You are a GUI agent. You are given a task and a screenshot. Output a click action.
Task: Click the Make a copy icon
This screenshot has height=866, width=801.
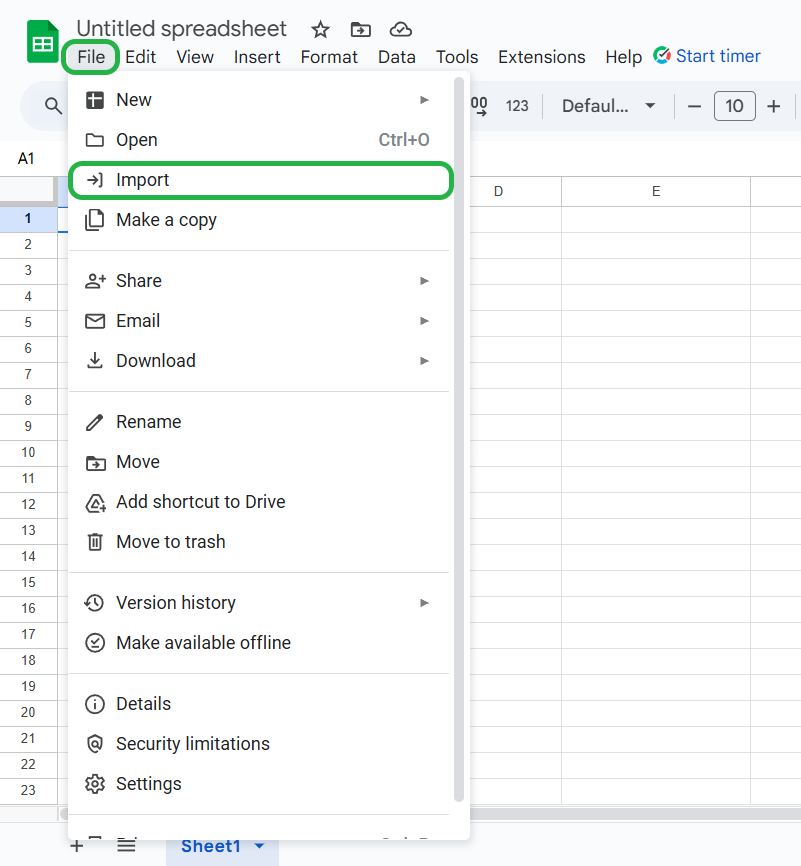[x=94, y=220]
